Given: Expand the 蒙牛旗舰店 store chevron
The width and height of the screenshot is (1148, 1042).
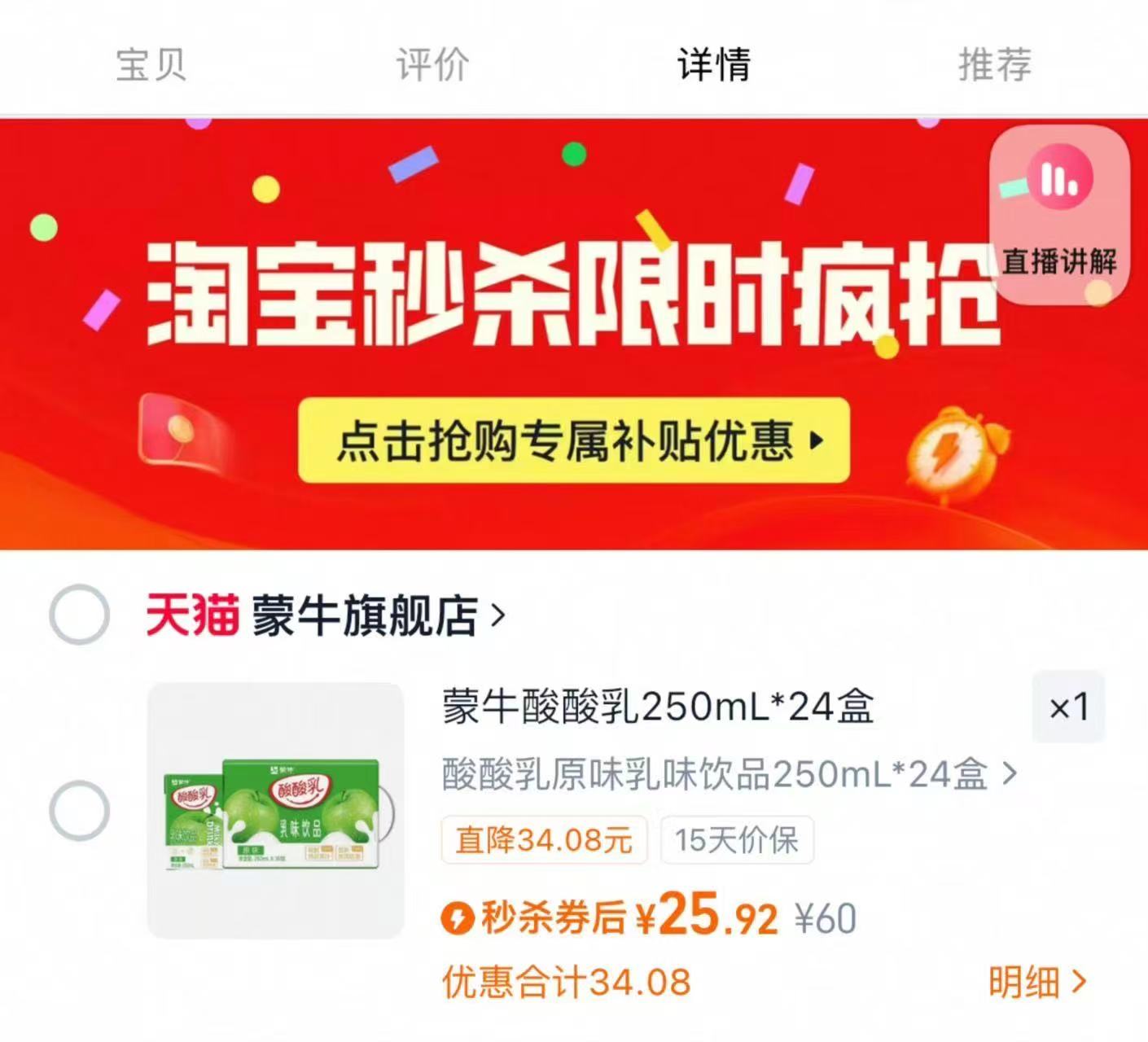Looking at the screenshot, I should (498, 615).
